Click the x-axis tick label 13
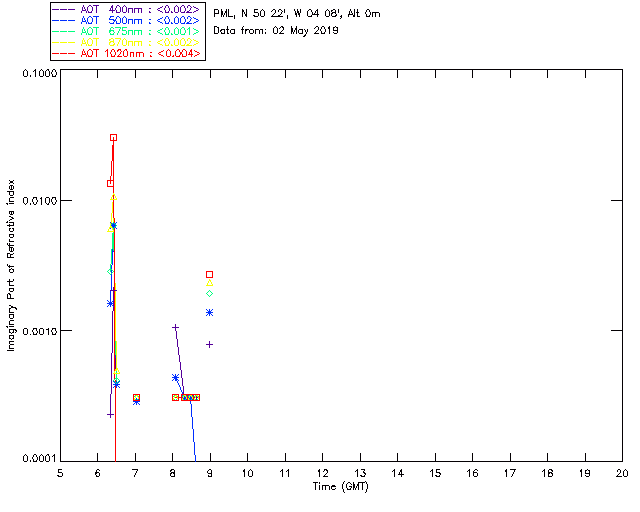This screenshot has width=640, height=512. [x=360, y=473]
